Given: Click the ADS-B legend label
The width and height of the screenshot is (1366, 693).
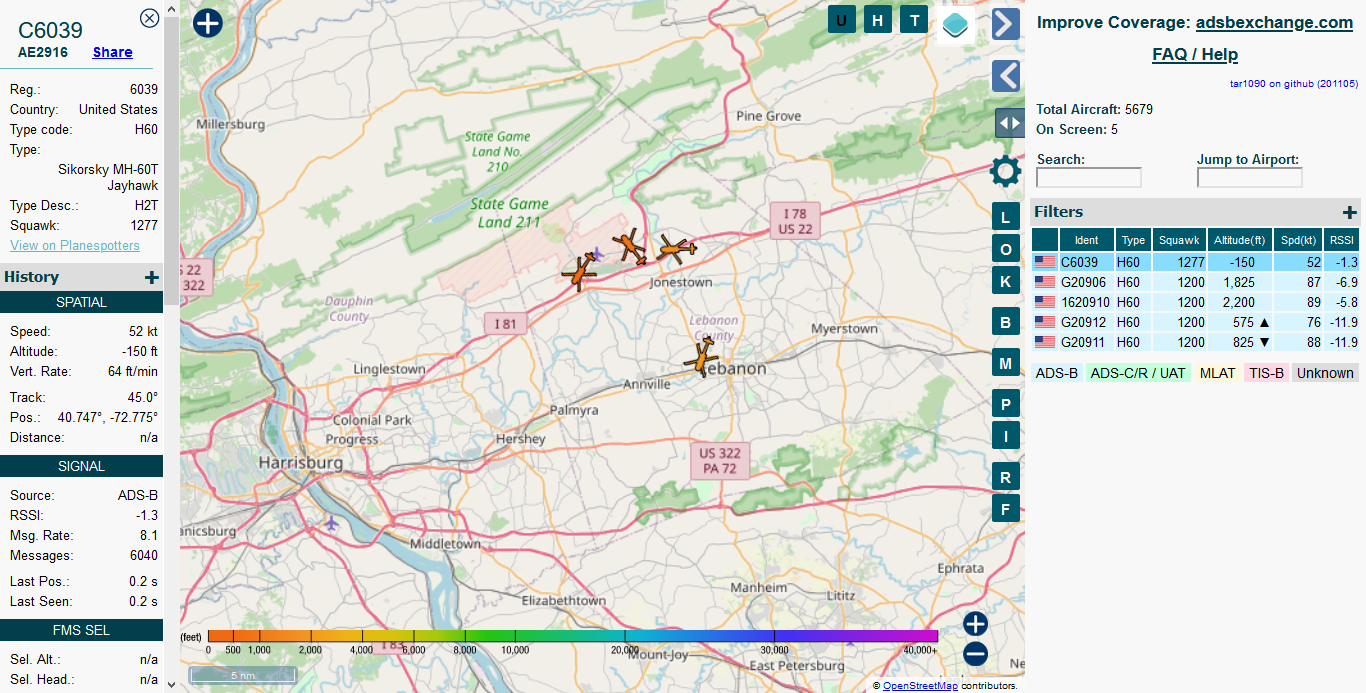Looking at the screenshot, I should [x=1056, y=373].
